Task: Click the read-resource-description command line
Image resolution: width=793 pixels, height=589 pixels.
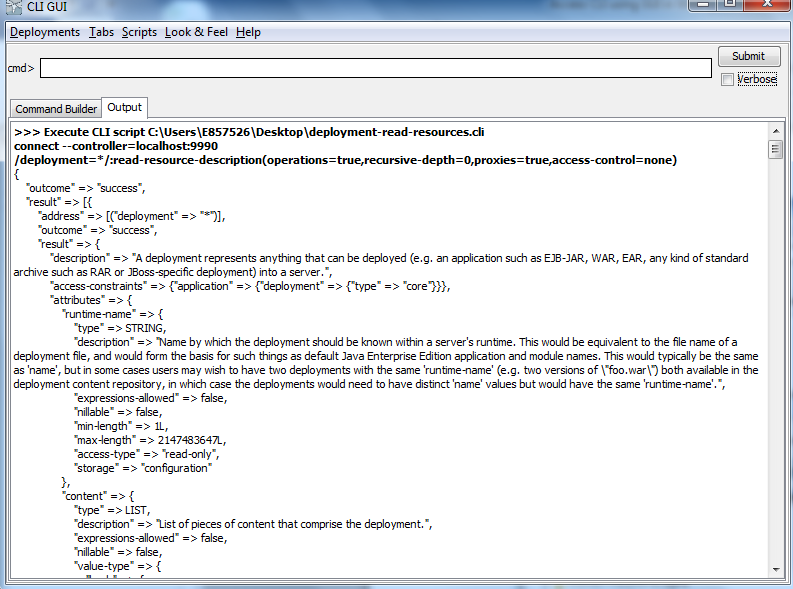Action: coord(345,160)
